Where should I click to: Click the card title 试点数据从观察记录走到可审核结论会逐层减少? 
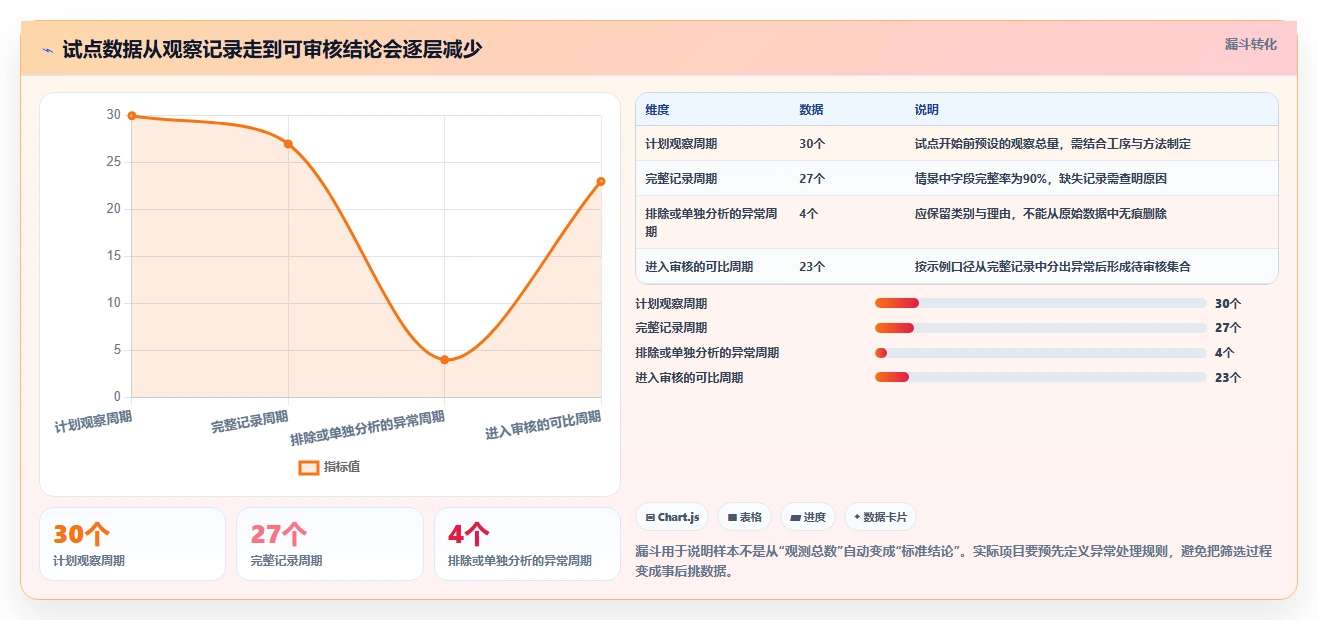[x=272, y=49]
